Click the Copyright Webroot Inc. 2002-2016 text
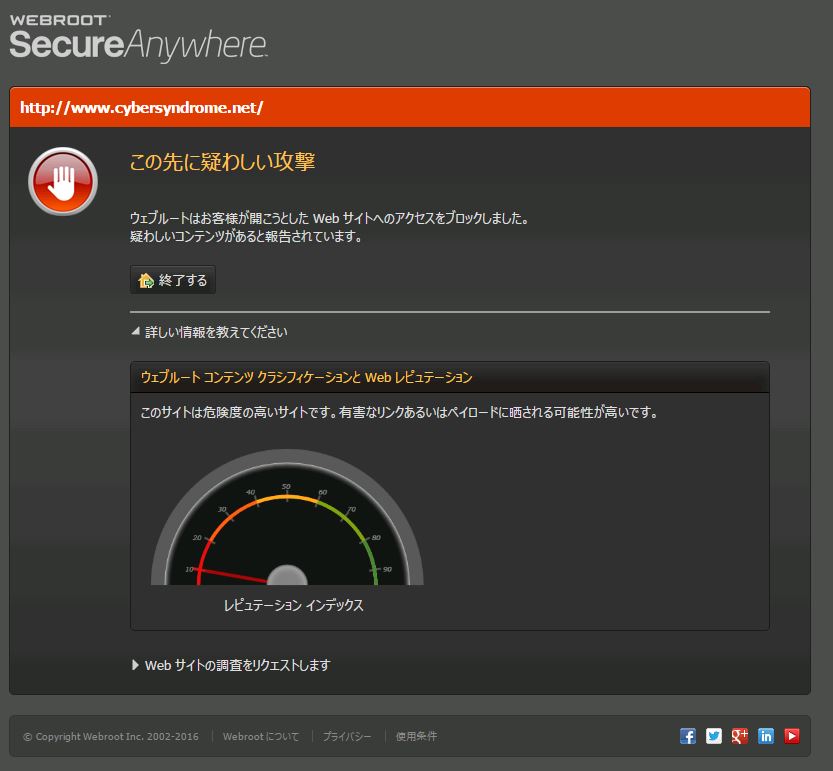This screenshot has width=833, height=771. (111, 736)
